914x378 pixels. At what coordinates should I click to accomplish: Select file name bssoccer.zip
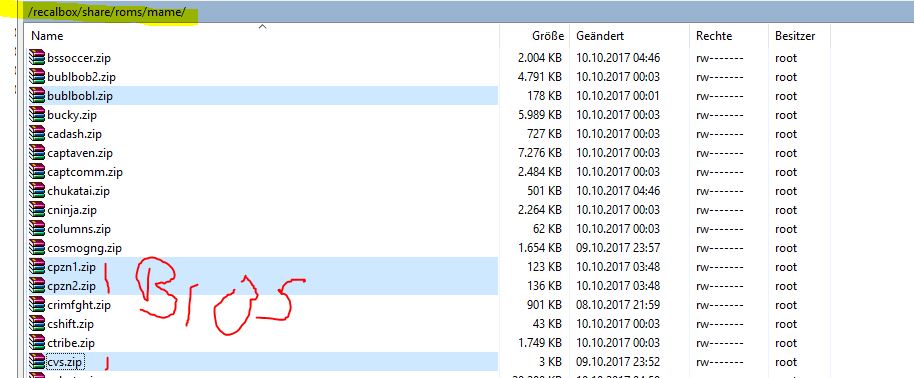pos(79,58)
